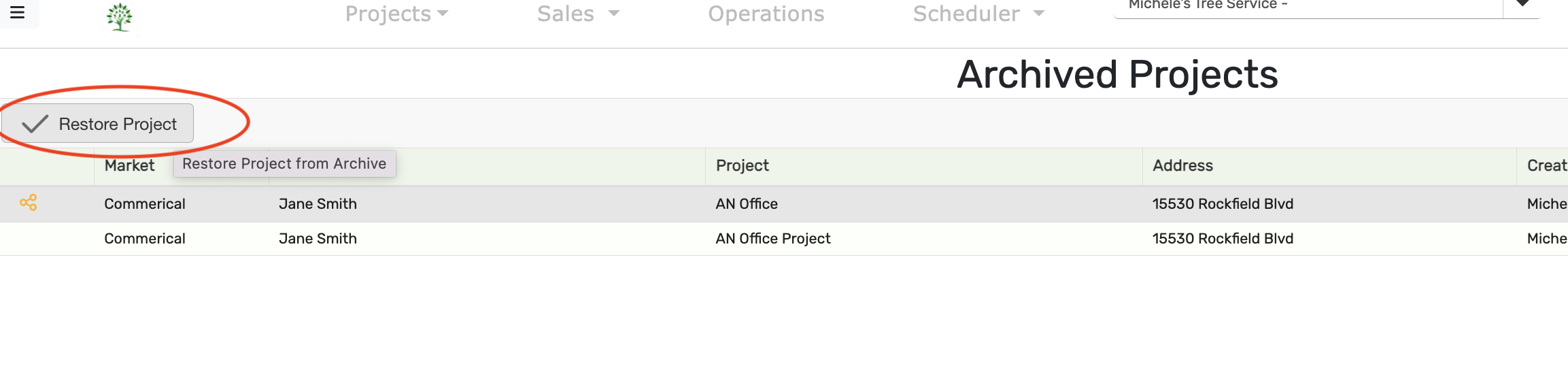
Task: Click the checkmark icon in Restore Project
Action: click(35, 124)
